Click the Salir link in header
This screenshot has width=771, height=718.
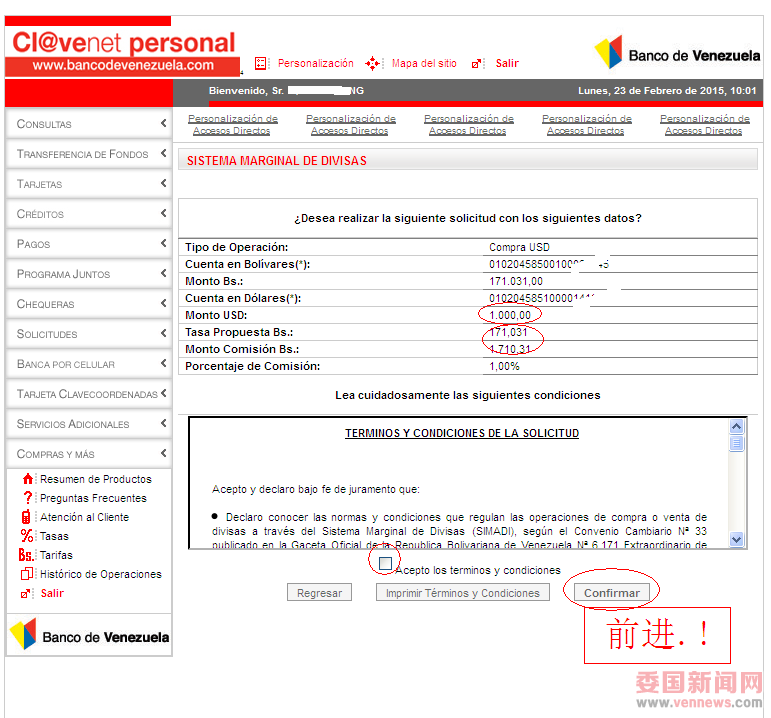click(507, 63)
